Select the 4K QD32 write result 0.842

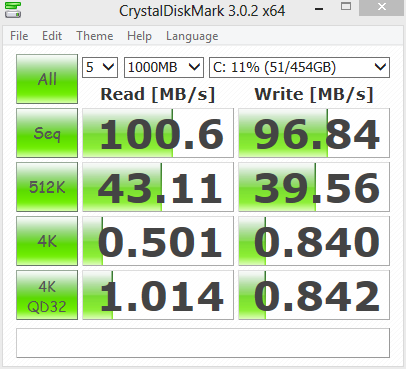click(x=314, y=295)
